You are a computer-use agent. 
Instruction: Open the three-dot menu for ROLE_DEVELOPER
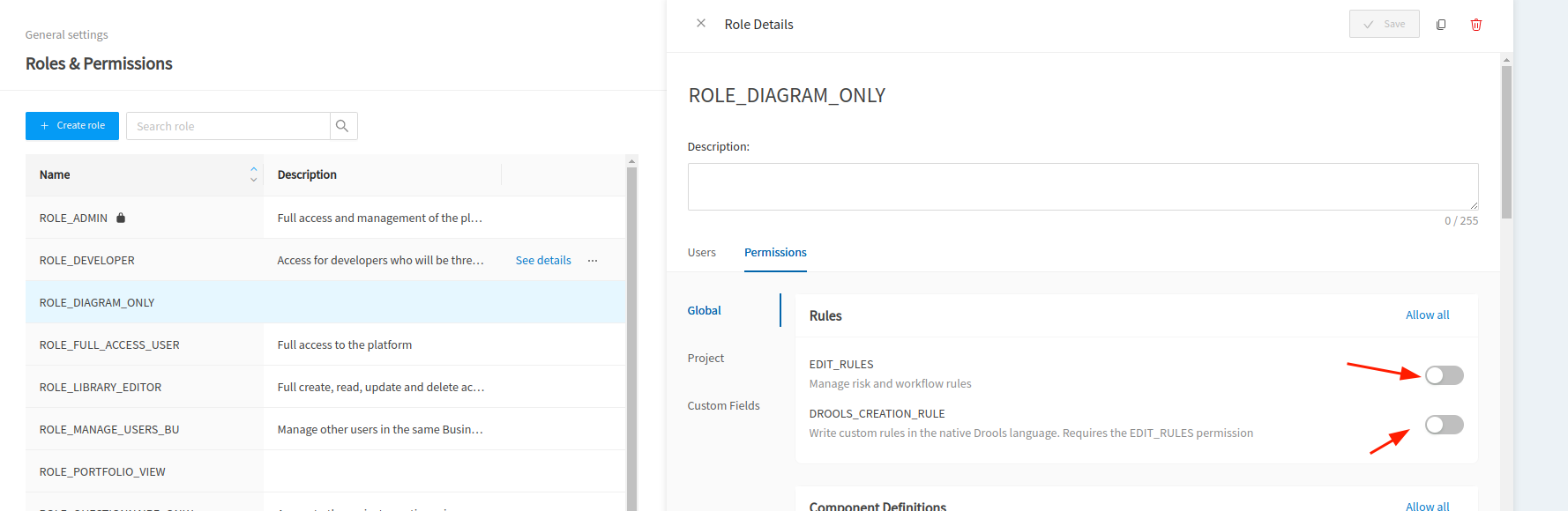coord(593,261)
